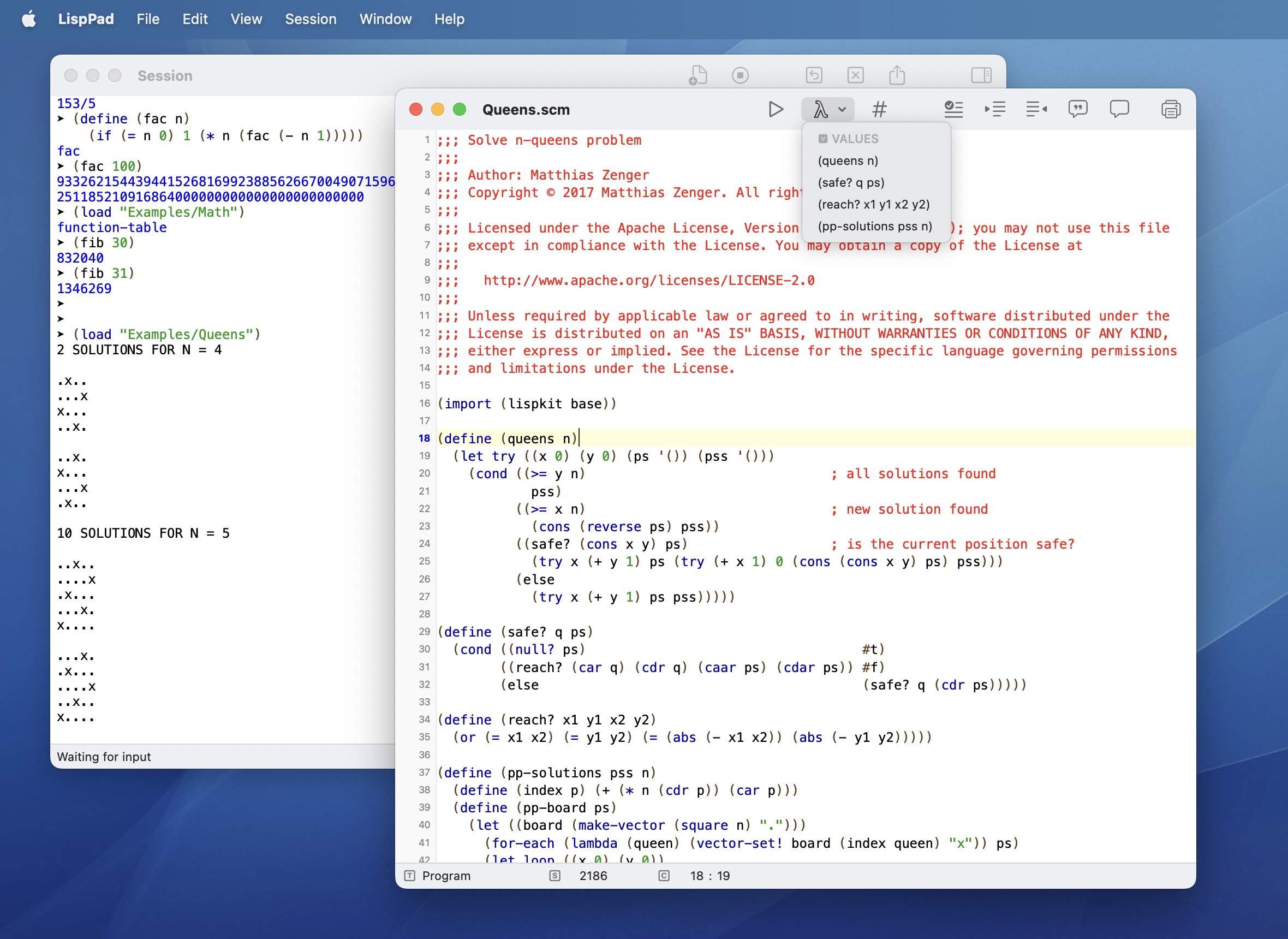Jump to (safe? q ps) definition
The width and height of the screenshot is (1288, 939).
click(850, 182)
